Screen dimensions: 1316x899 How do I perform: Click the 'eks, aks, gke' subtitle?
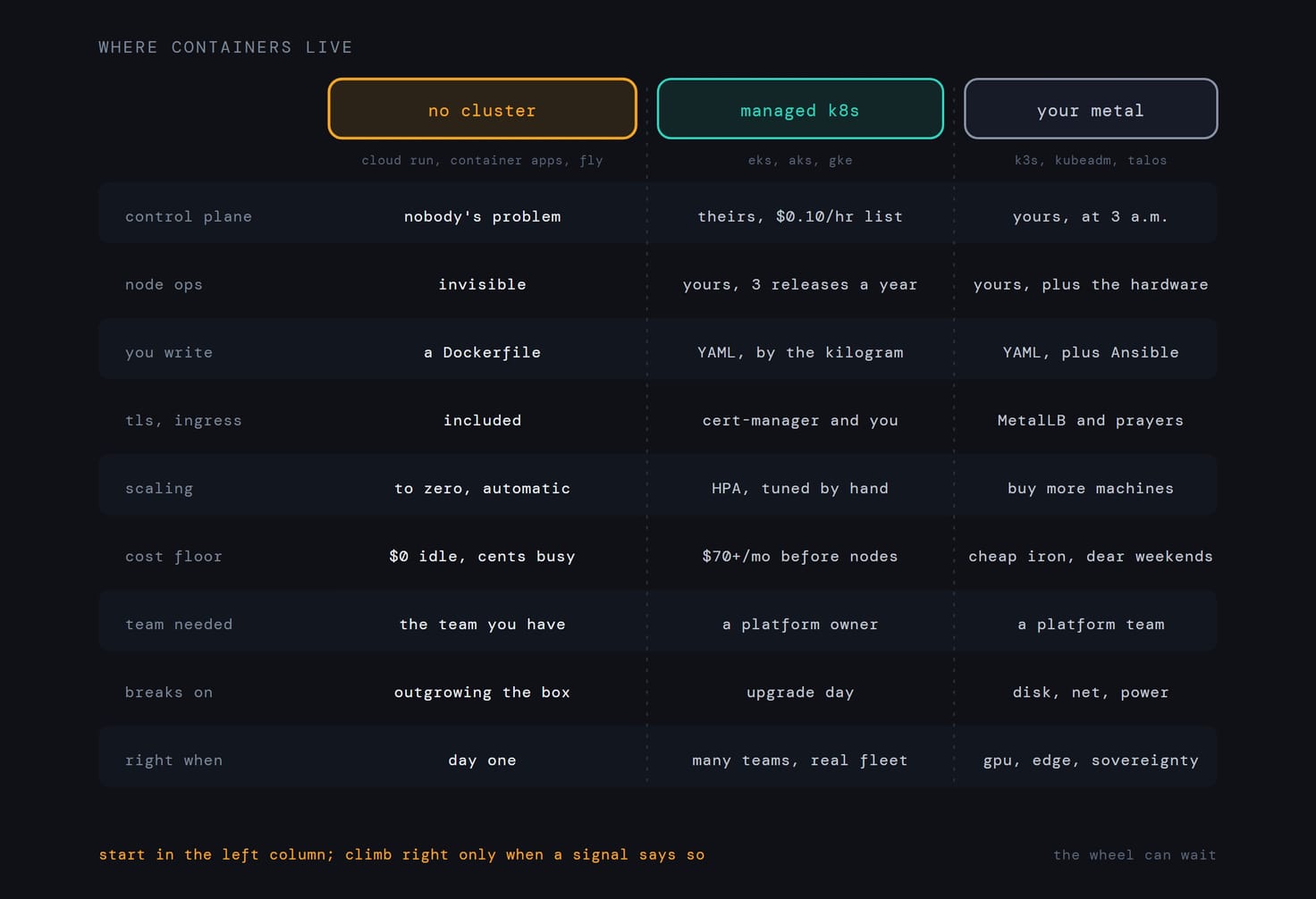(800, 161)
